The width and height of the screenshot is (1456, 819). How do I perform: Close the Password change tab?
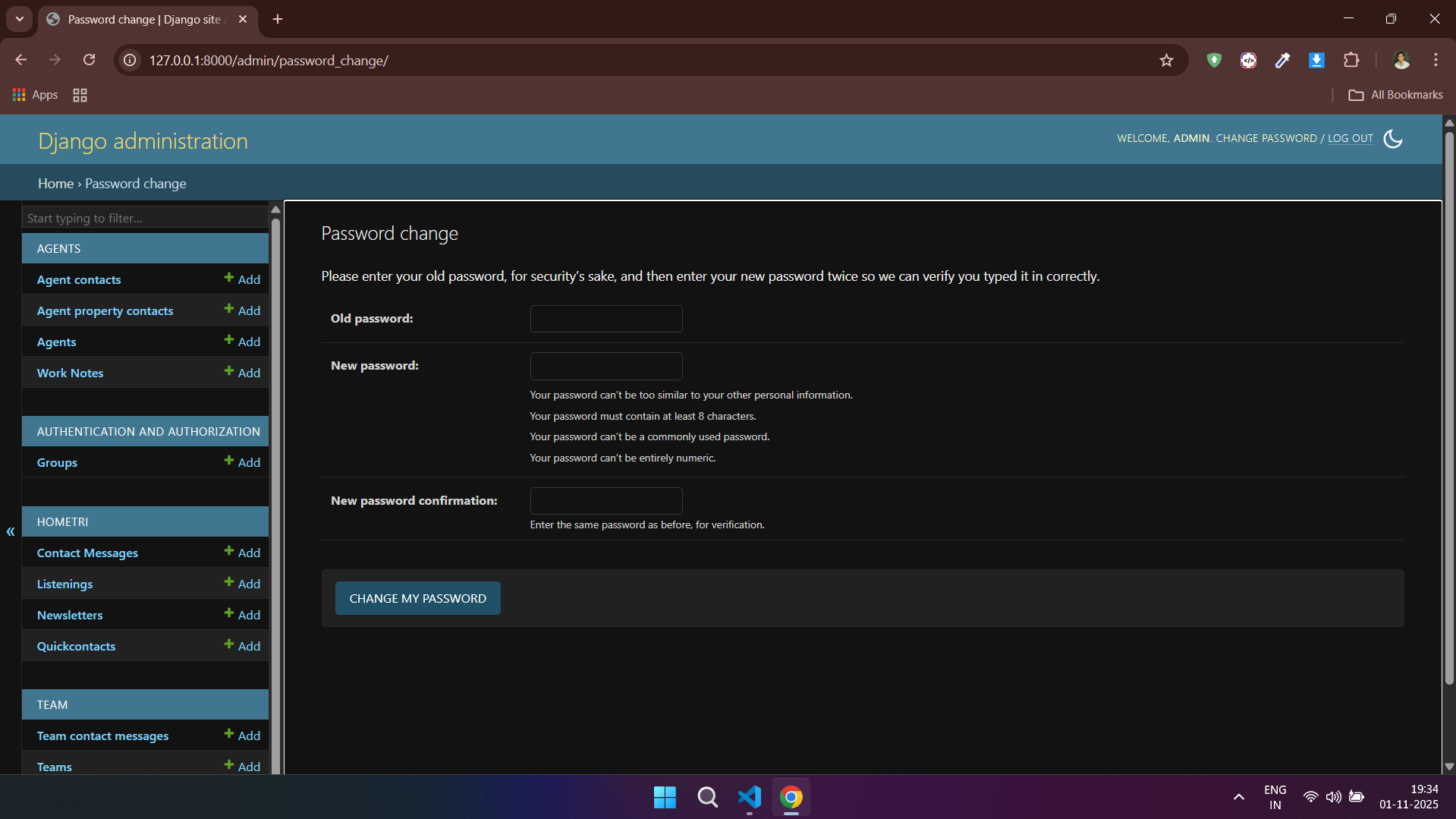pos(243,19)
